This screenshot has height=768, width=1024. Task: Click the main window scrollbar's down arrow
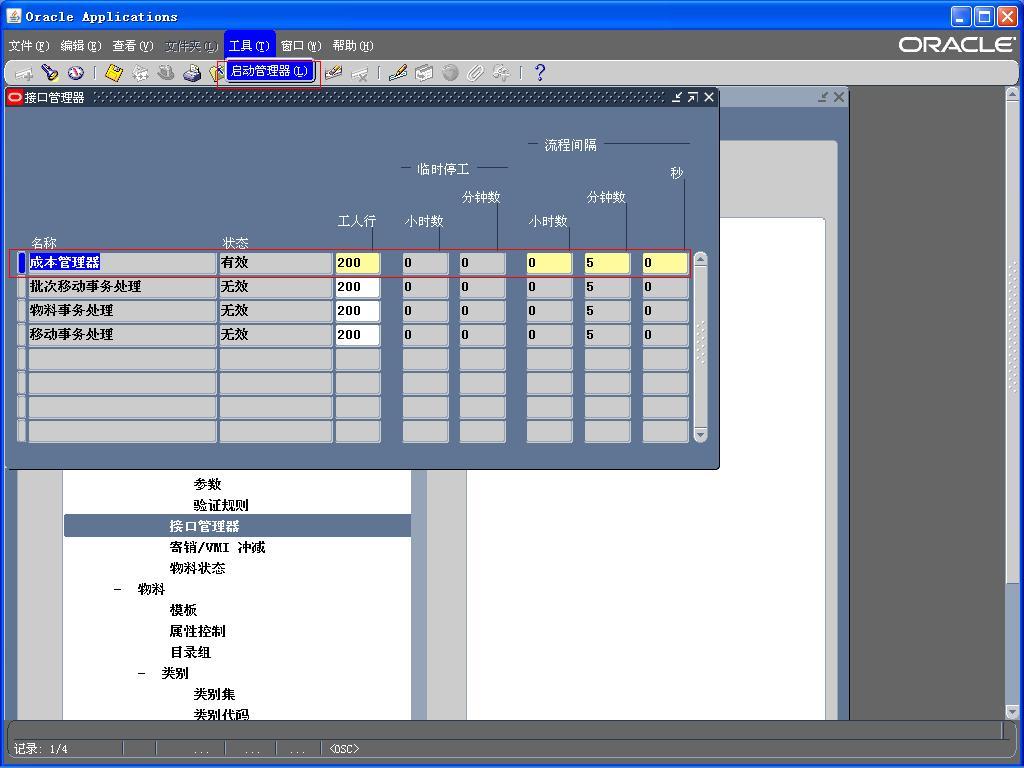point(1012,711)
